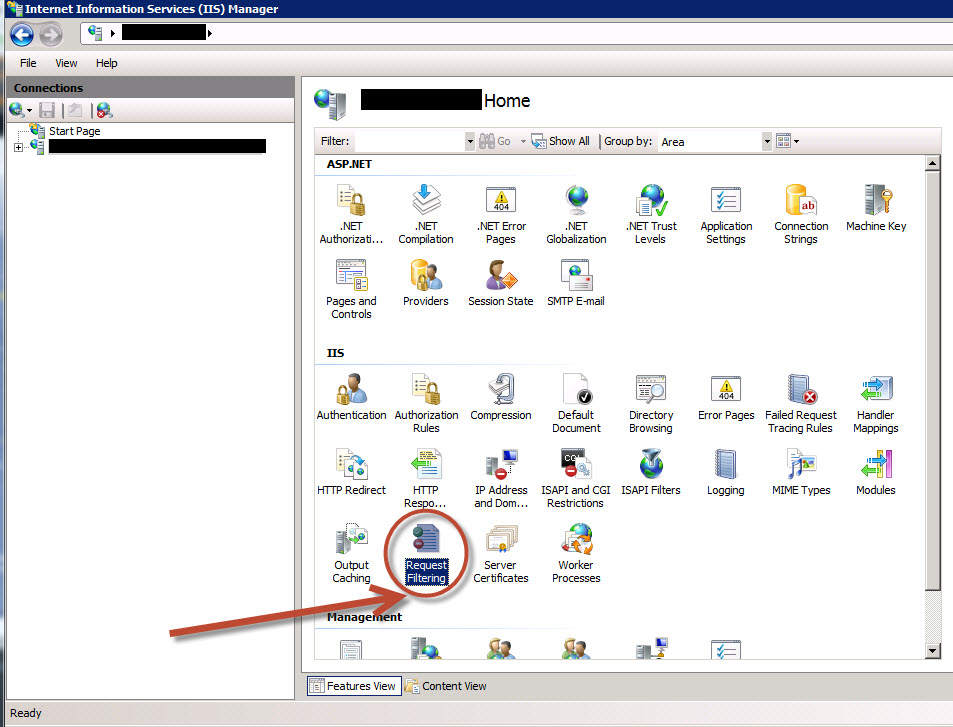Switch to the Features View tab

coord(354,686)
